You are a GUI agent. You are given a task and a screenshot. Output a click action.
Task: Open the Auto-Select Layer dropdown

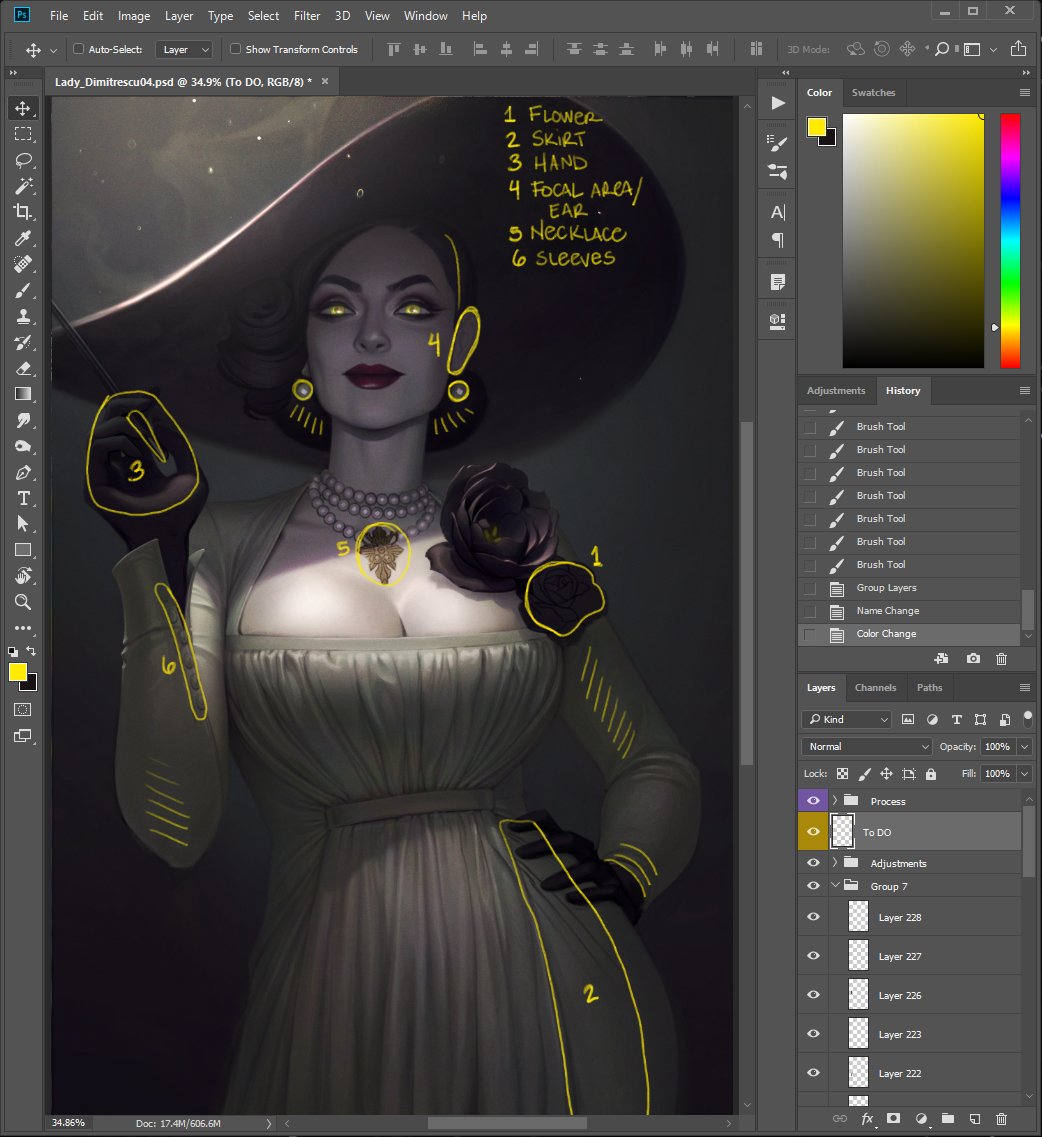pyautogui.click(x=184, y=49)
